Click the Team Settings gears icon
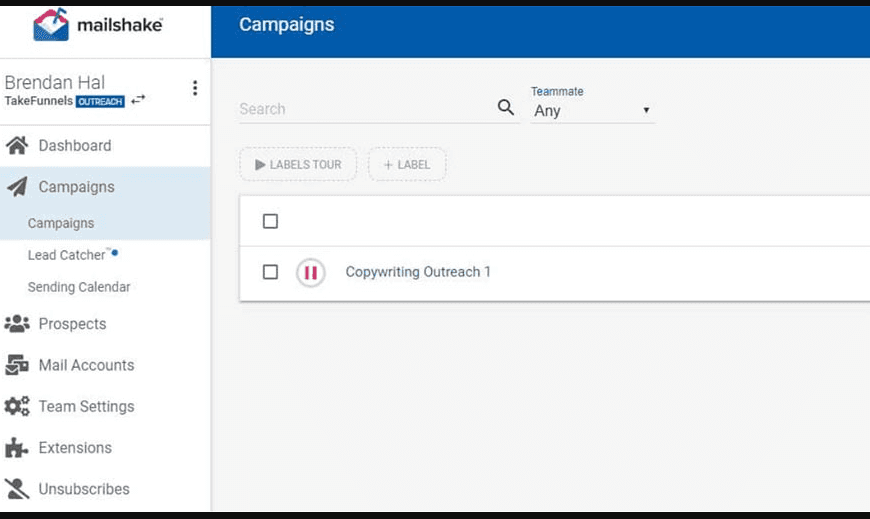Viewport: 870px width, 519px height. (x=17, y=406)
